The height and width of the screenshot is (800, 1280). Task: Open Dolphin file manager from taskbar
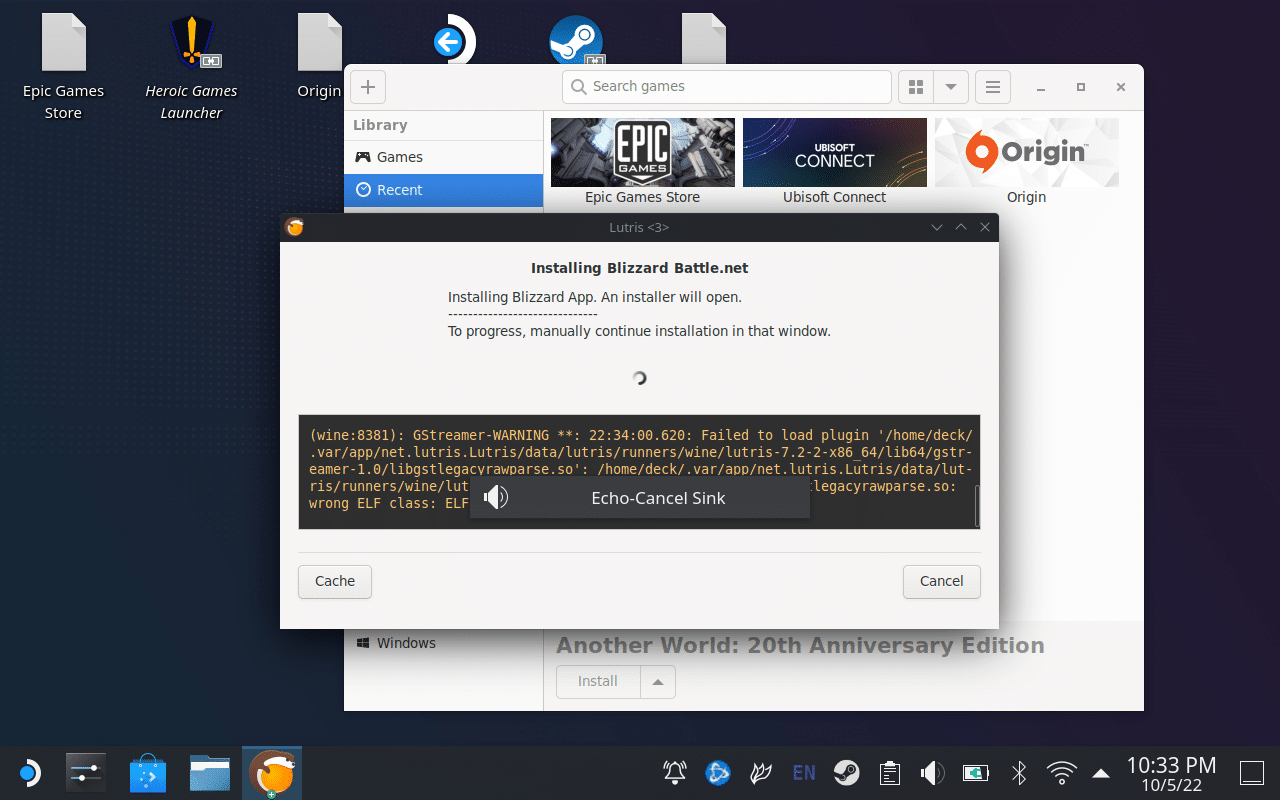211,773
